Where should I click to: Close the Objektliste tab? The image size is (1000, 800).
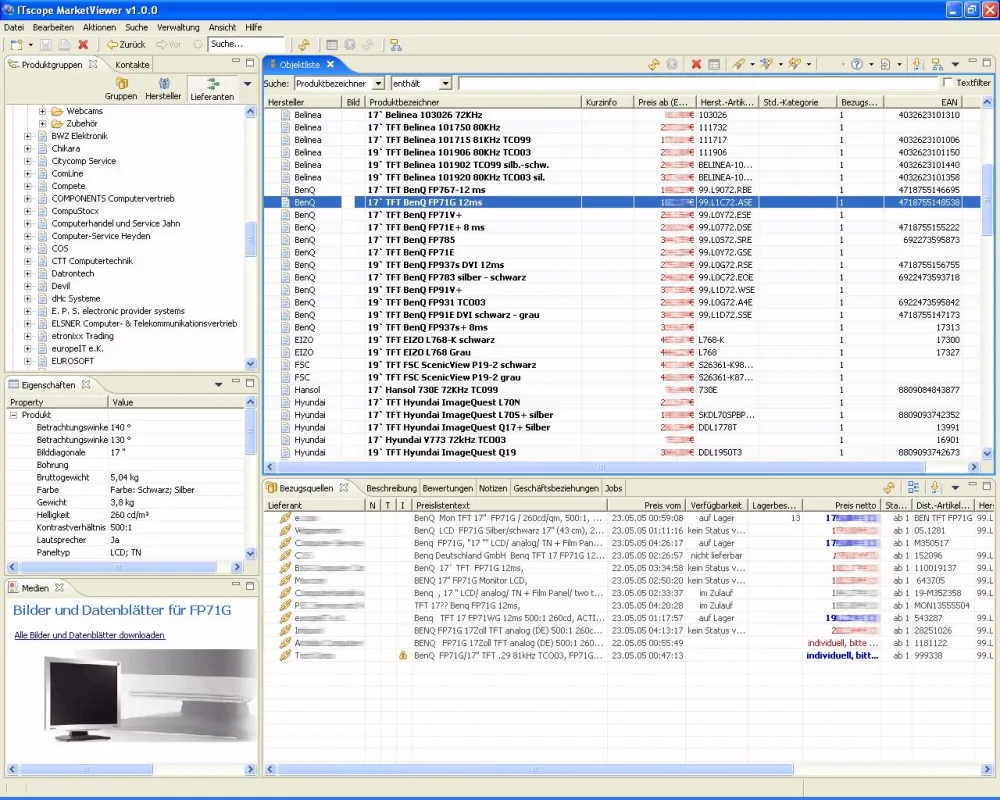[330, 64]
